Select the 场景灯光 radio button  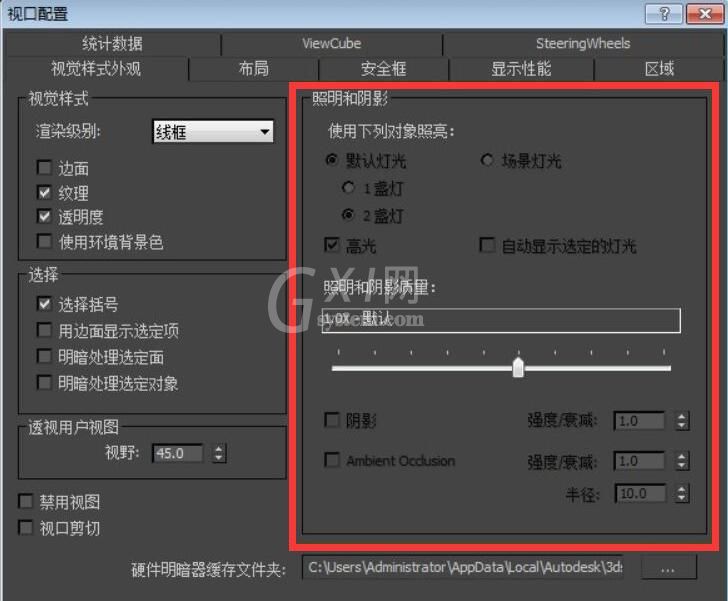[x=487, y=160]
